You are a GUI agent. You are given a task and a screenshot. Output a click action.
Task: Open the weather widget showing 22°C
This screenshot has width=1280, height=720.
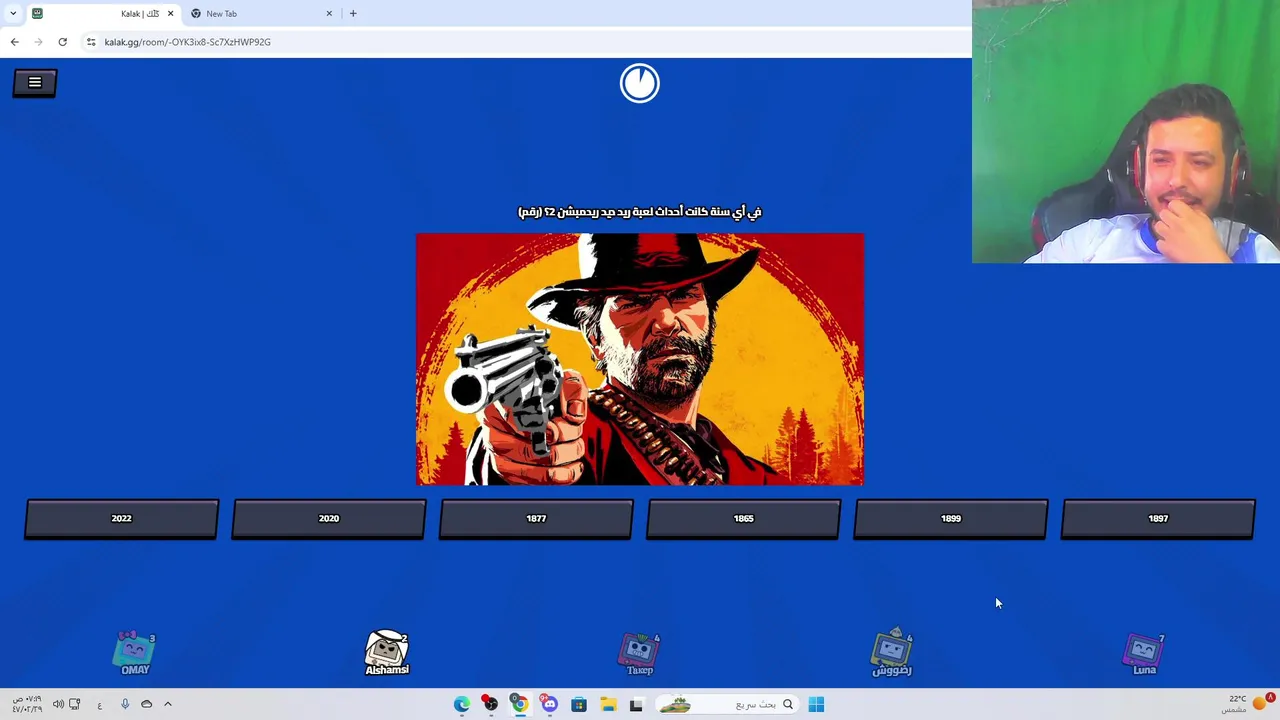point(1246,704)
